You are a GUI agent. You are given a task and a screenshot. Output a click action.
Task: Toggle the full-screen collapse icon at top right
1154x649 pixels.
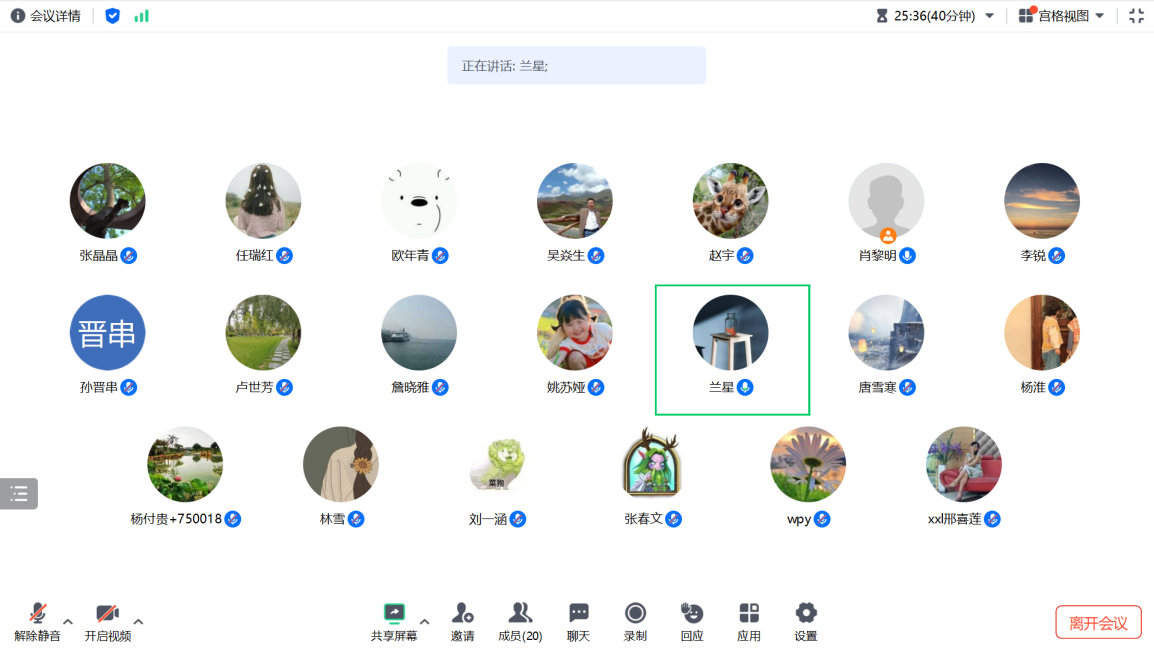(1136, 16)
